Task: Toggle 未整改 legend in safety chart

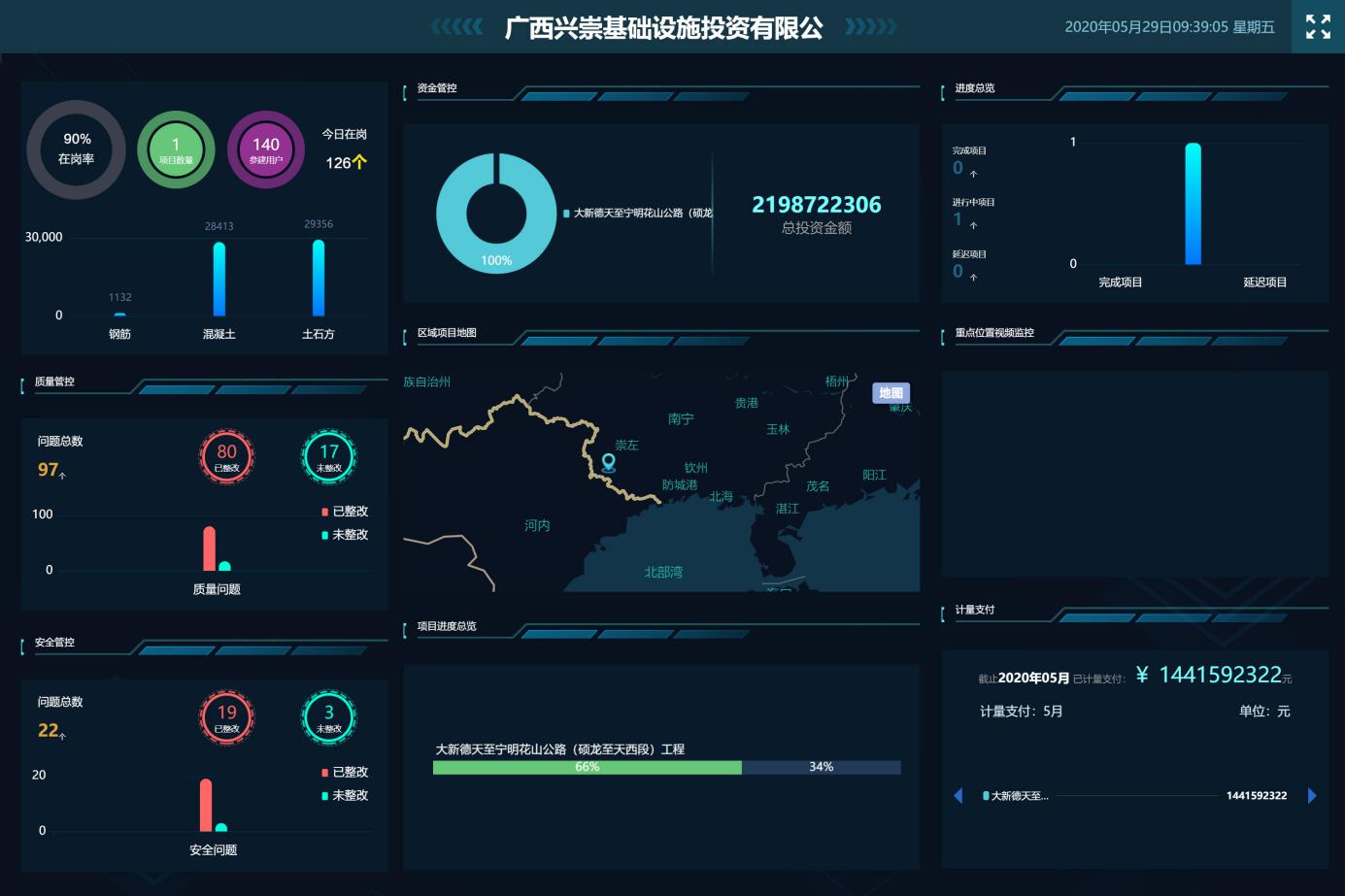Action: [x=345, y=796]
